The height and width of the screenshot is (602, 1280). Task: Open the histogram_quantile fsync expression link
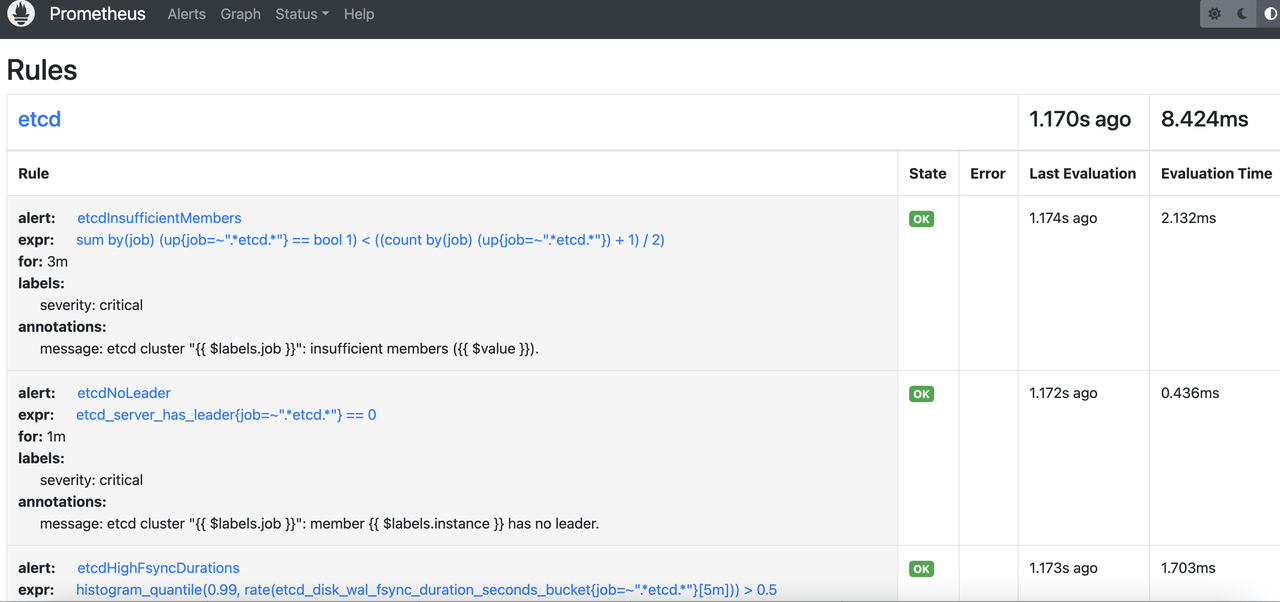pos(426,590)
